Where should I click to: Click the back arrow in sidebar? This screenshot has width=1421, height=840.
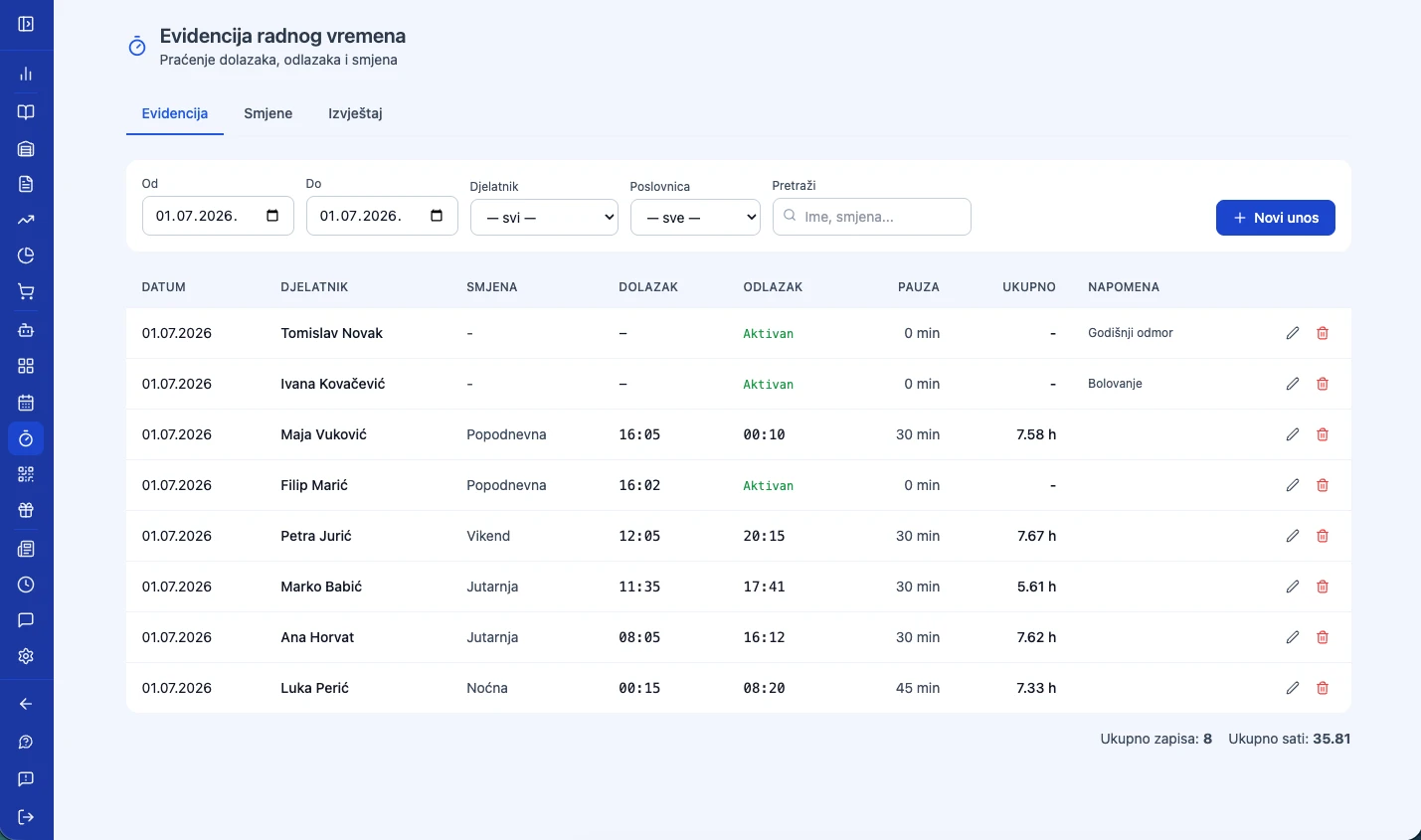[26, 704]
